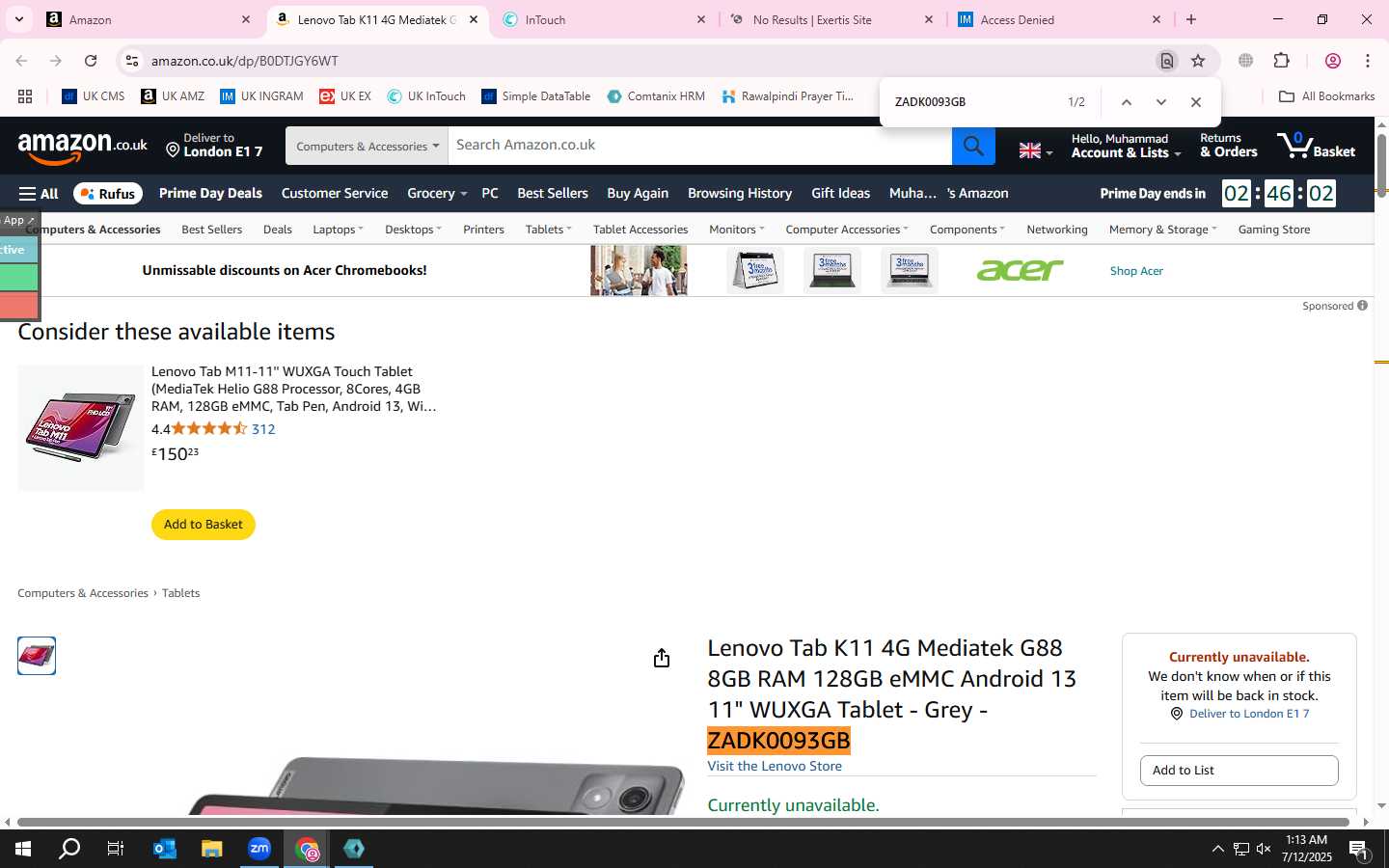Open the All hamburger menu
1389x868 pixels.
pos(39,194)
